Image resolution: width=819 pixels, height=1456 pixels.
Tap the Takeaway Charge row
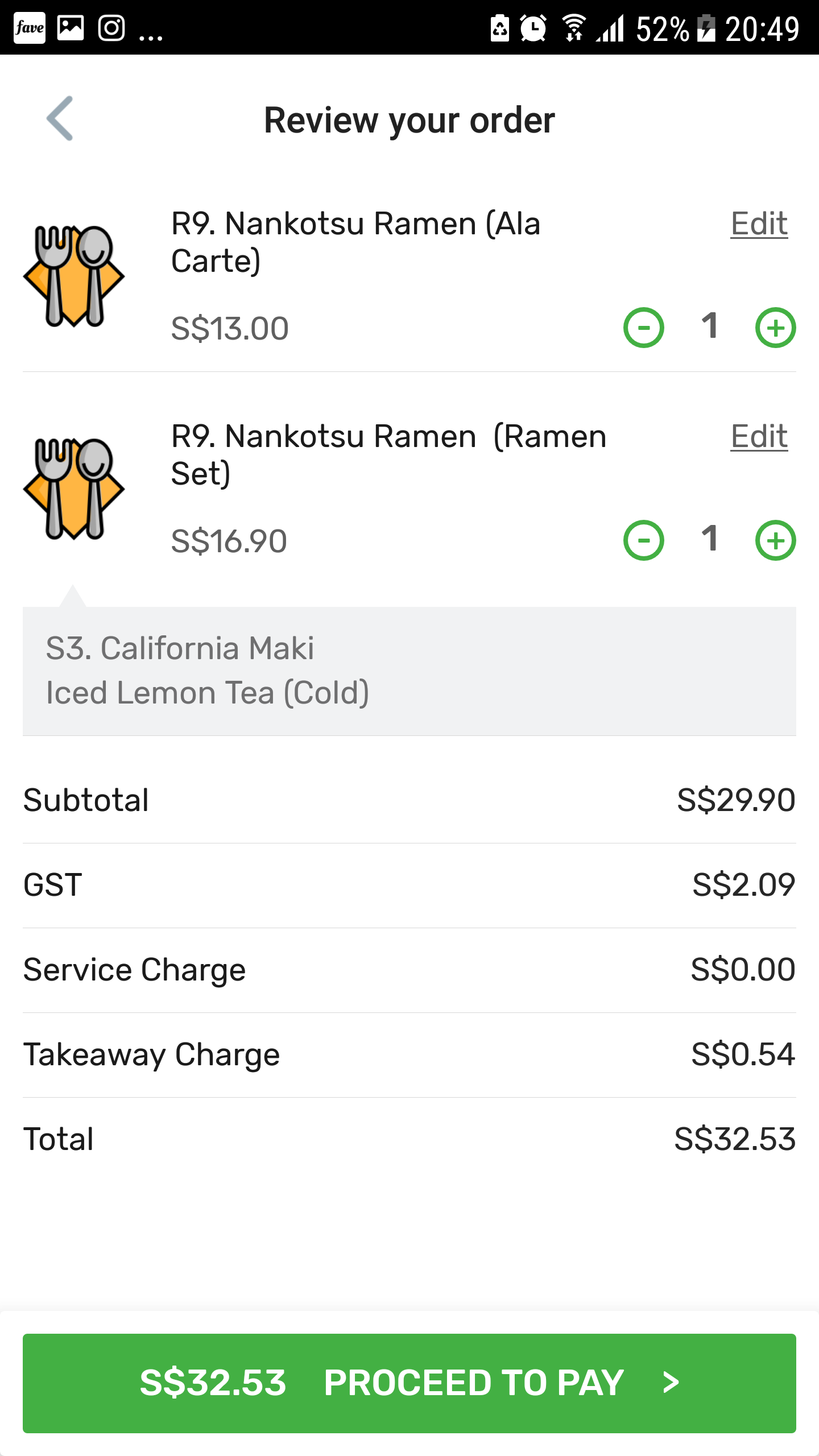409,1054
